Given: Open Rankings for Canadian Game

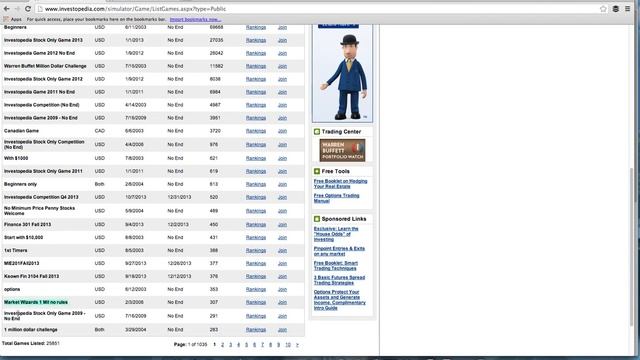Looking at the screenshot, I should [x=256, y=131].
